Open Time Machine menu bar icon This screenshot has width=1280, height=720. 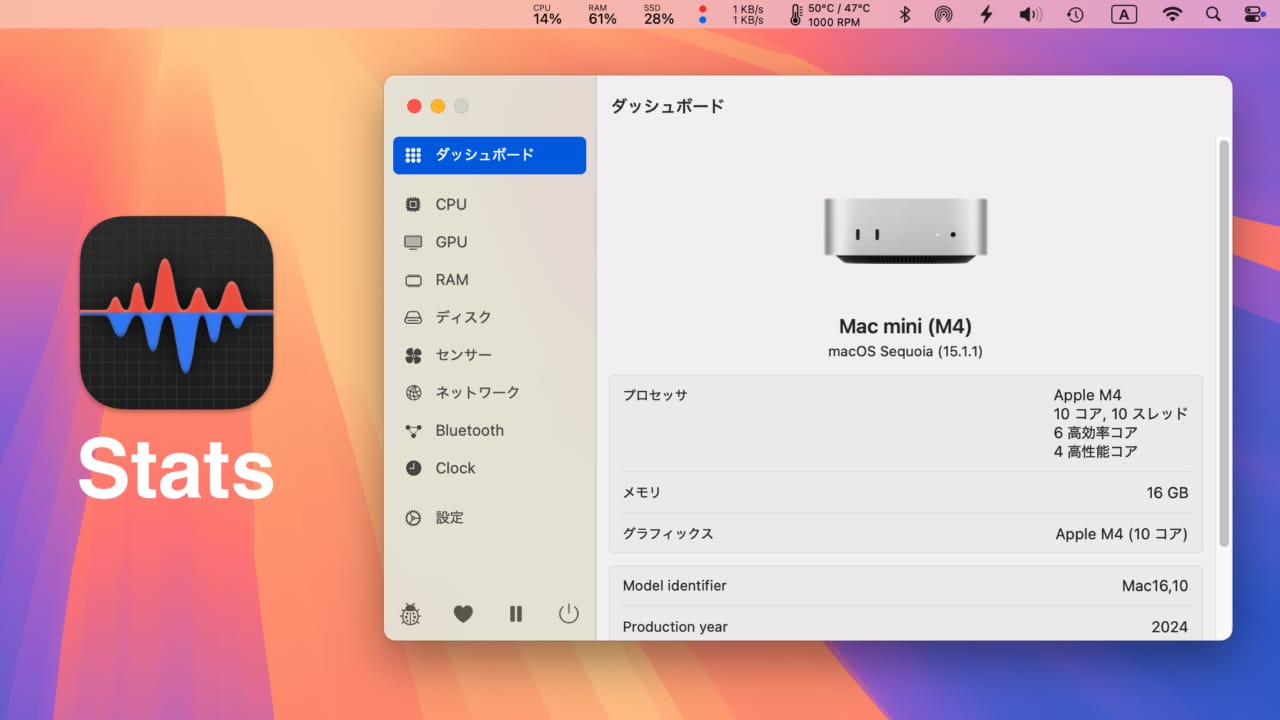(1075, 14)
